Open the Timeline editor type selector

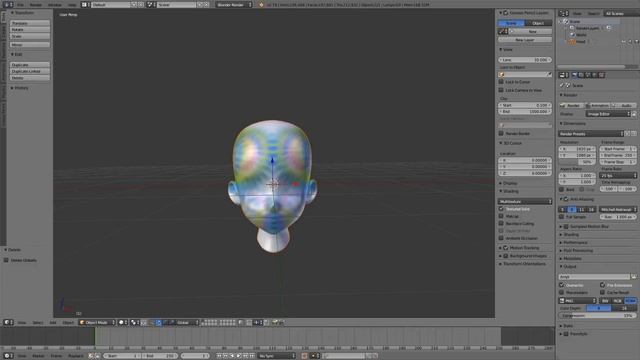tap(8, 356)
